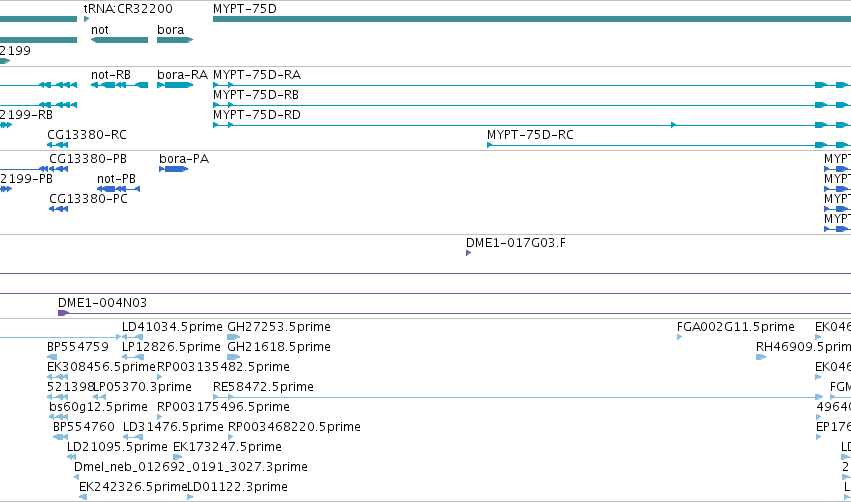
Task: Select the BP554760 EST label
Action: (x=84, y=427)
